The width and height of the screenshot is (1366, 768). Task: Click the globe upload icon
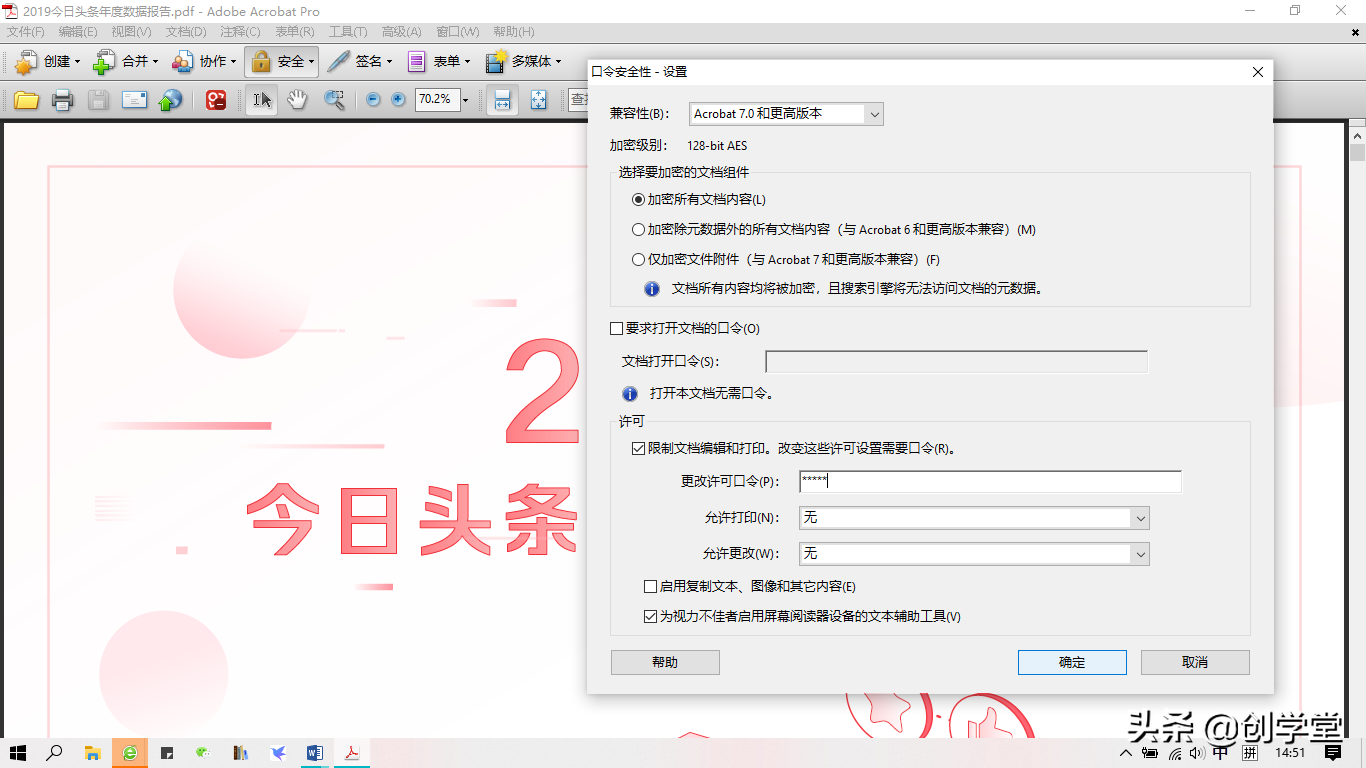point(171,100)
